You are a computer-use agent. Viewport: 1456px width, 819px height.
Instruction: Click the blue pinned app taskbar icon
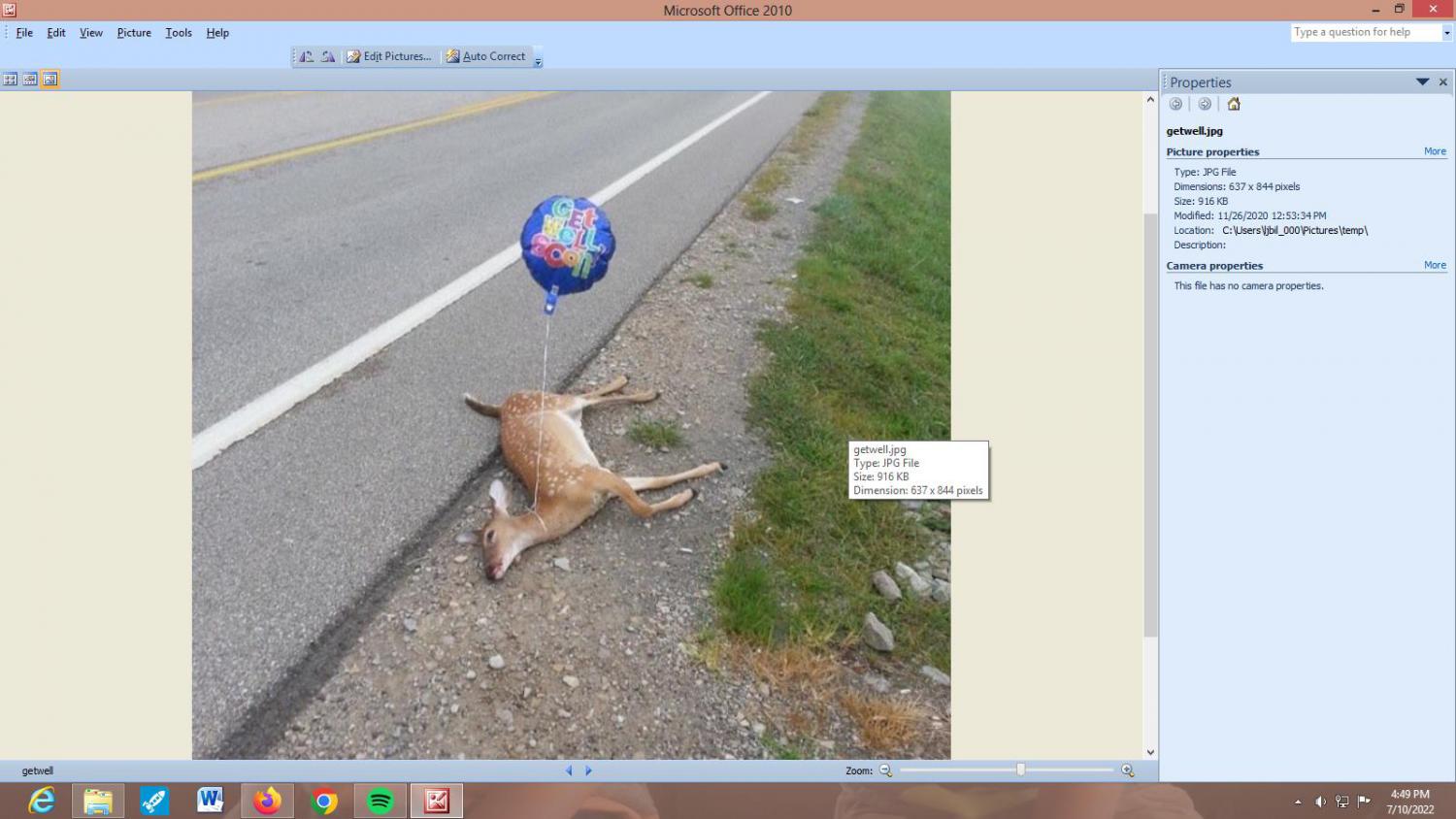pos(154,801)
